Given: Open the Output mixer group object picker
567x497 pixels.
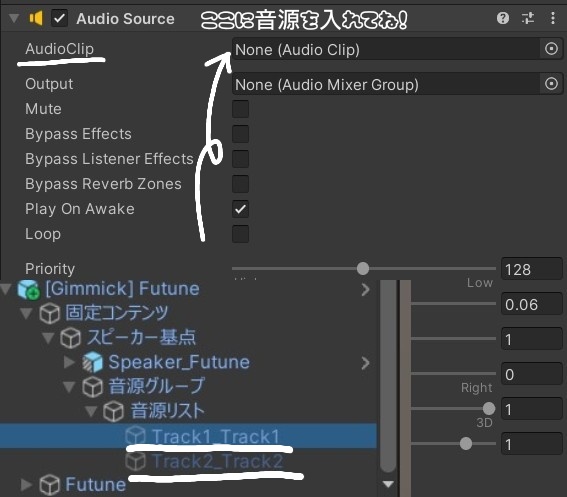Looking at the screenshot, I should [551, 84].
